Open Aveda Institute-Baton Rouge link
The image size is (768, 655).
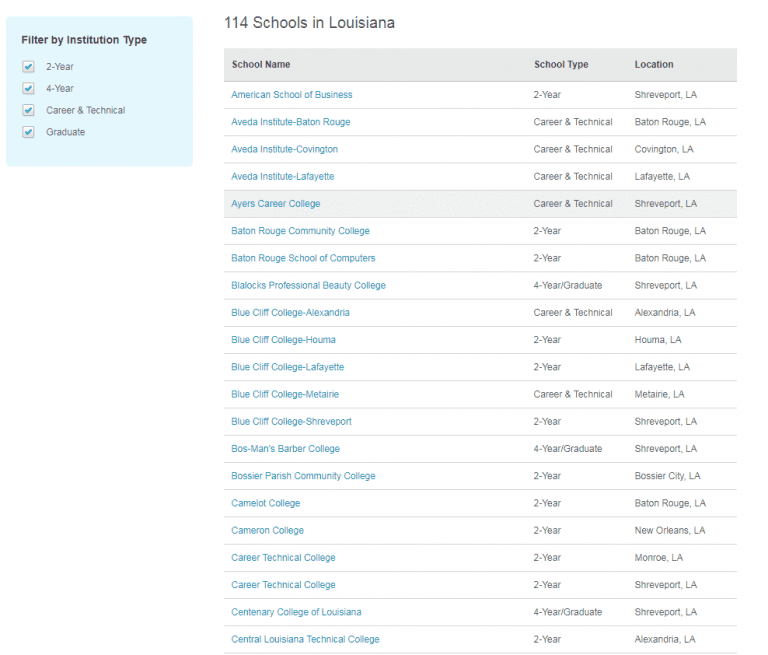pos(290,122)
